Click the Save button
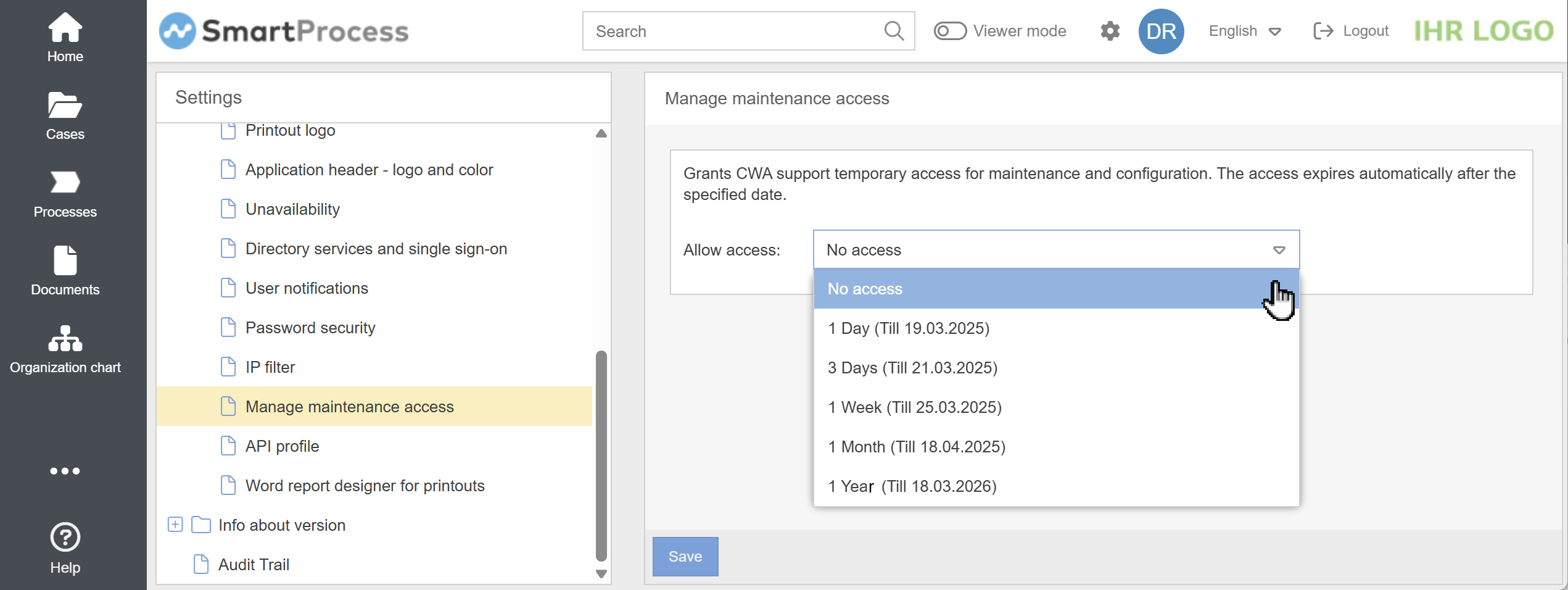Image resolution: width=1568 pixels, height=590 pixels. (x=685, y=556)
